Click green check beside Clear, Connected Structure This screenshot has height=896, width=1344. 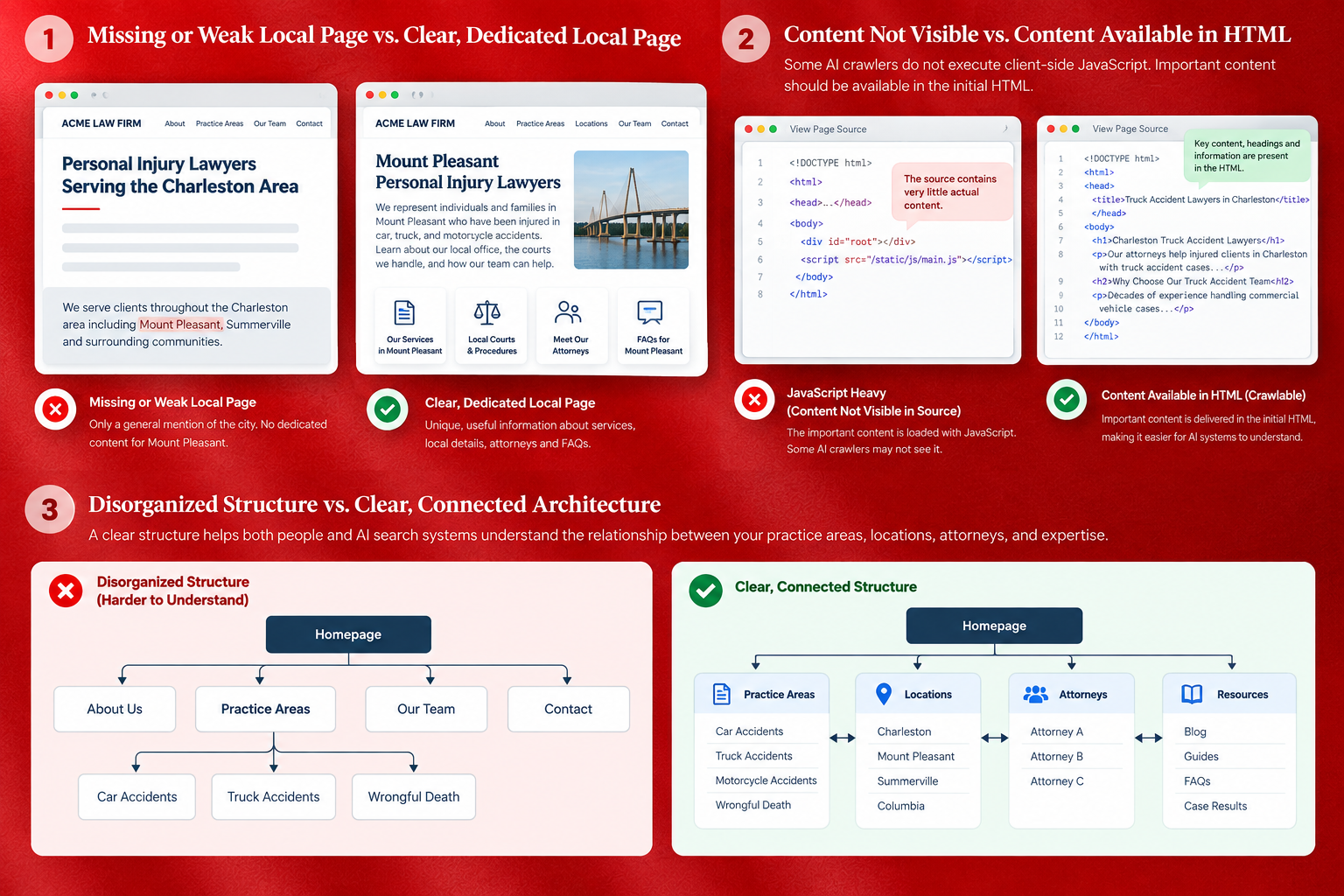coord(705,591)
